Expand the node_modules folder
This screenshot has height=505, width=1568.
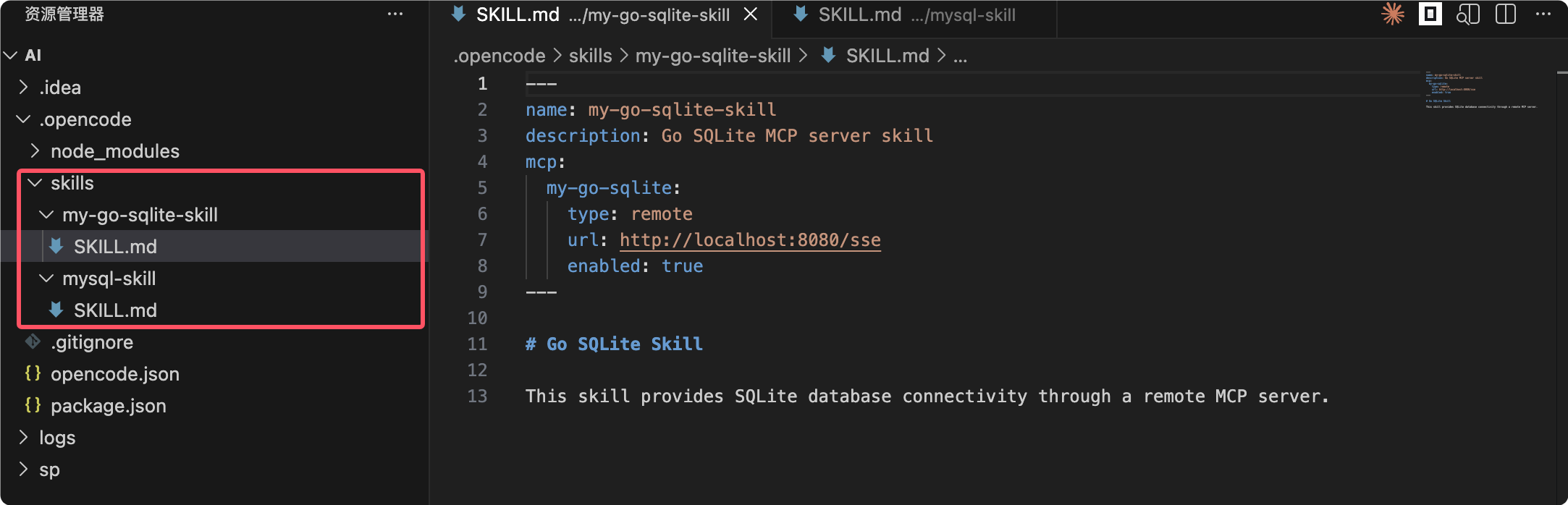click(x=35, y=151)
